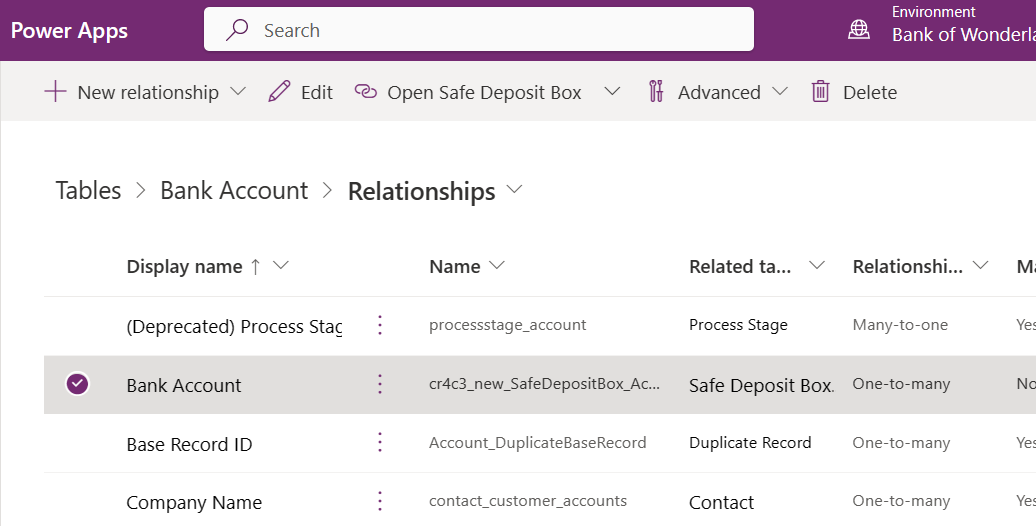Click One-to-many in Safe Deposit Box row
Image resolution: width=1036 pixels, height=526 pixels.
pyautogui.click(x=901, y=384)
